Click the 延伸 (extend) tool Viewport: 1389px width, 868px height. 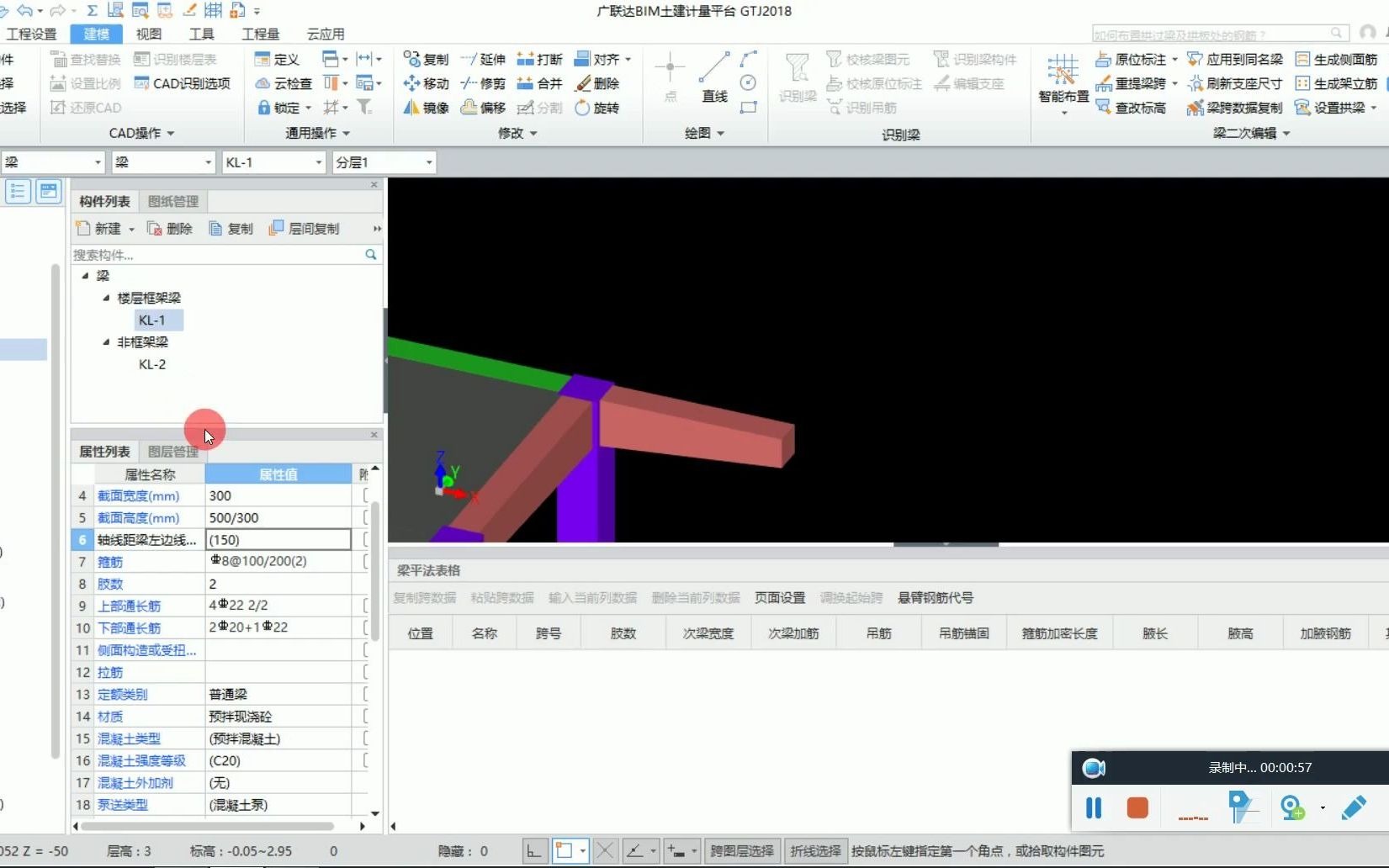coord(483,59)
